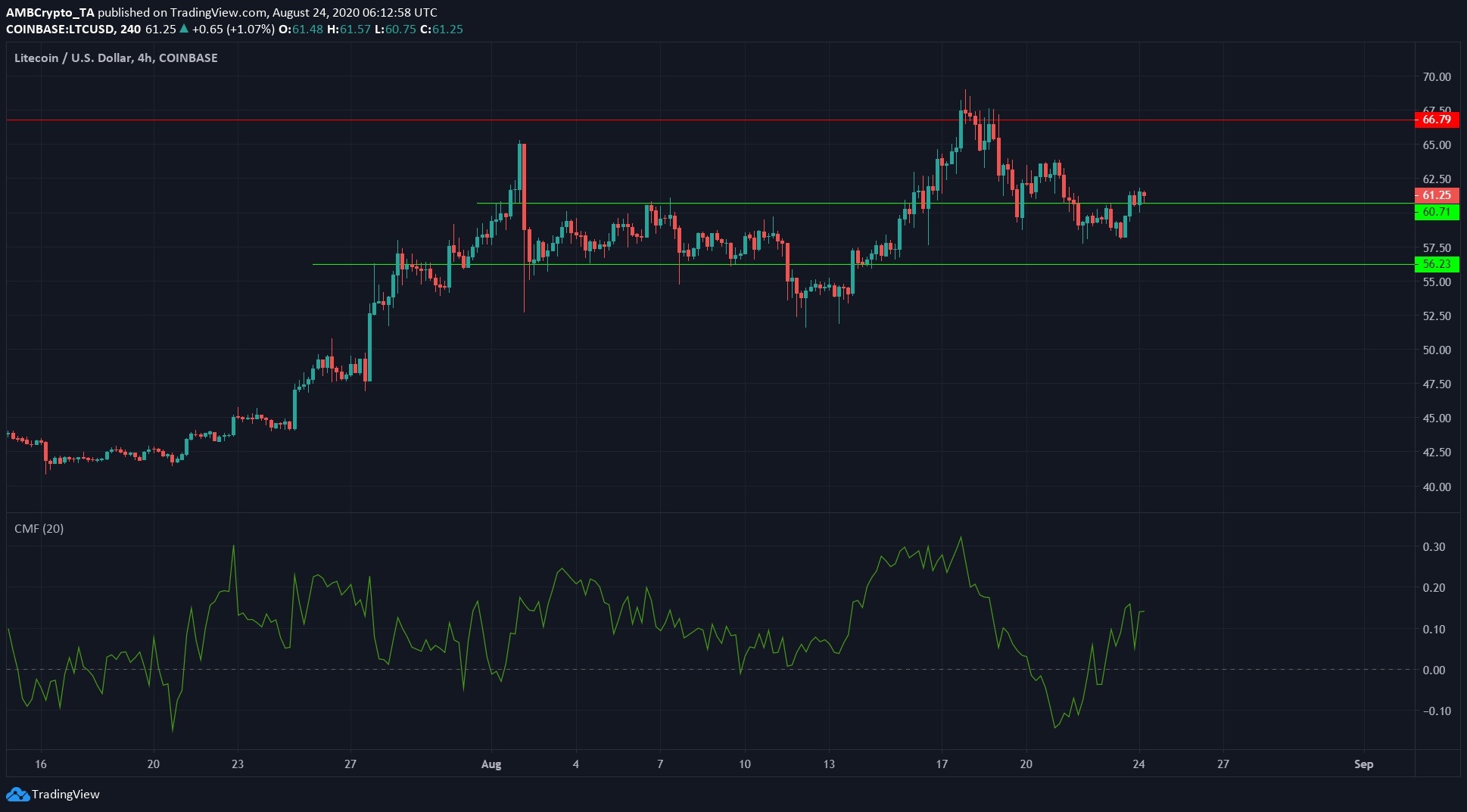
Task: Click the L:60.75 low value
Action: pos(396,29)
